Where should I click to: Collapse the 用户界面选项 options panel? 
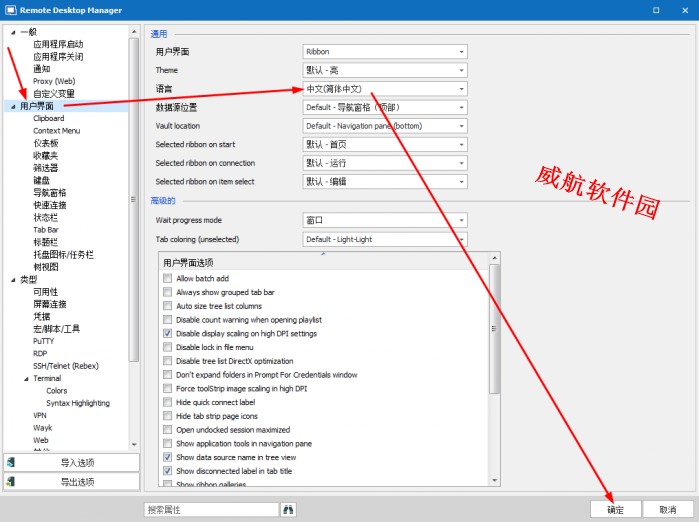(x=323, y=254)
